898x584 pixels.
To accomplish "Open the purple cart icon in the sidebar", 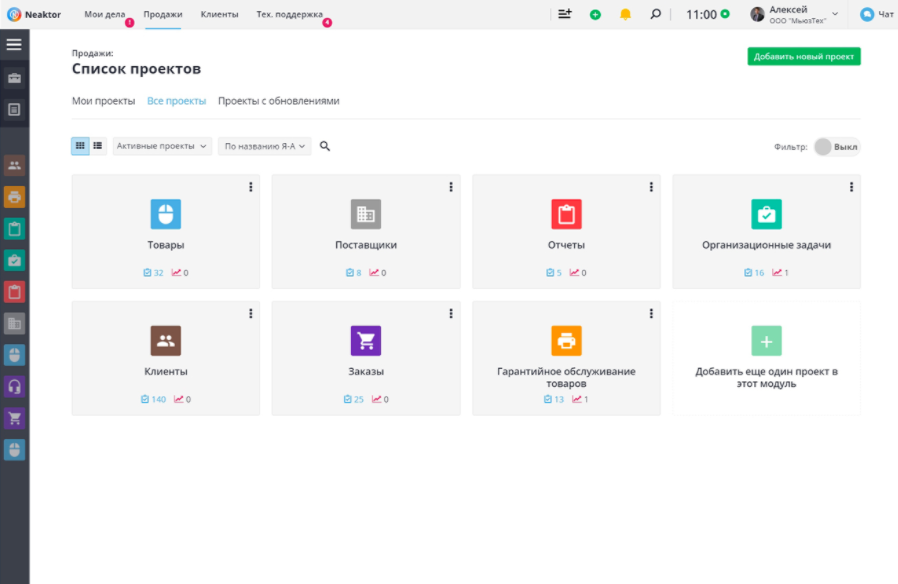I will point(14,418).
